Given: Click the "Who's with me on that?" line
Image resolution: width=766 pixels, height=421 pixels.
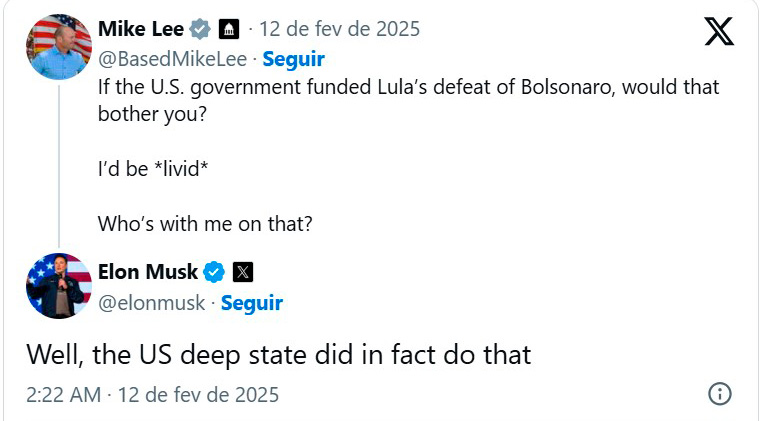Looking at the screenshot, I should (x=205, y=224).
